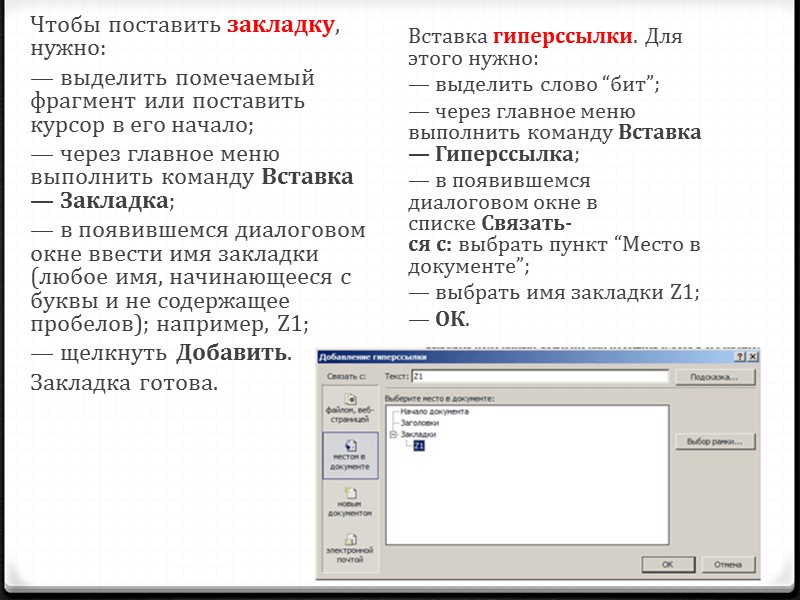The width and height of the screenshot is (800, 600).
Task: Close the 'Добавление гиперссылки' dialog
Action: click(753, 357)
